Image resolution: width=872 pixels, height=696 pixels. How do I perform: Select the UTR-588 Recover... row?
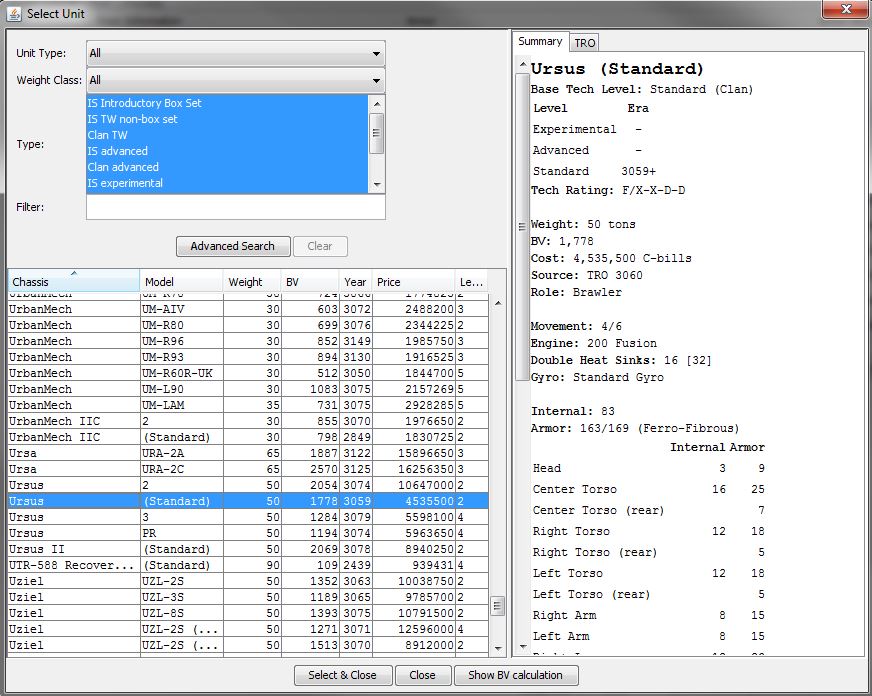click(x=248, y=565)
